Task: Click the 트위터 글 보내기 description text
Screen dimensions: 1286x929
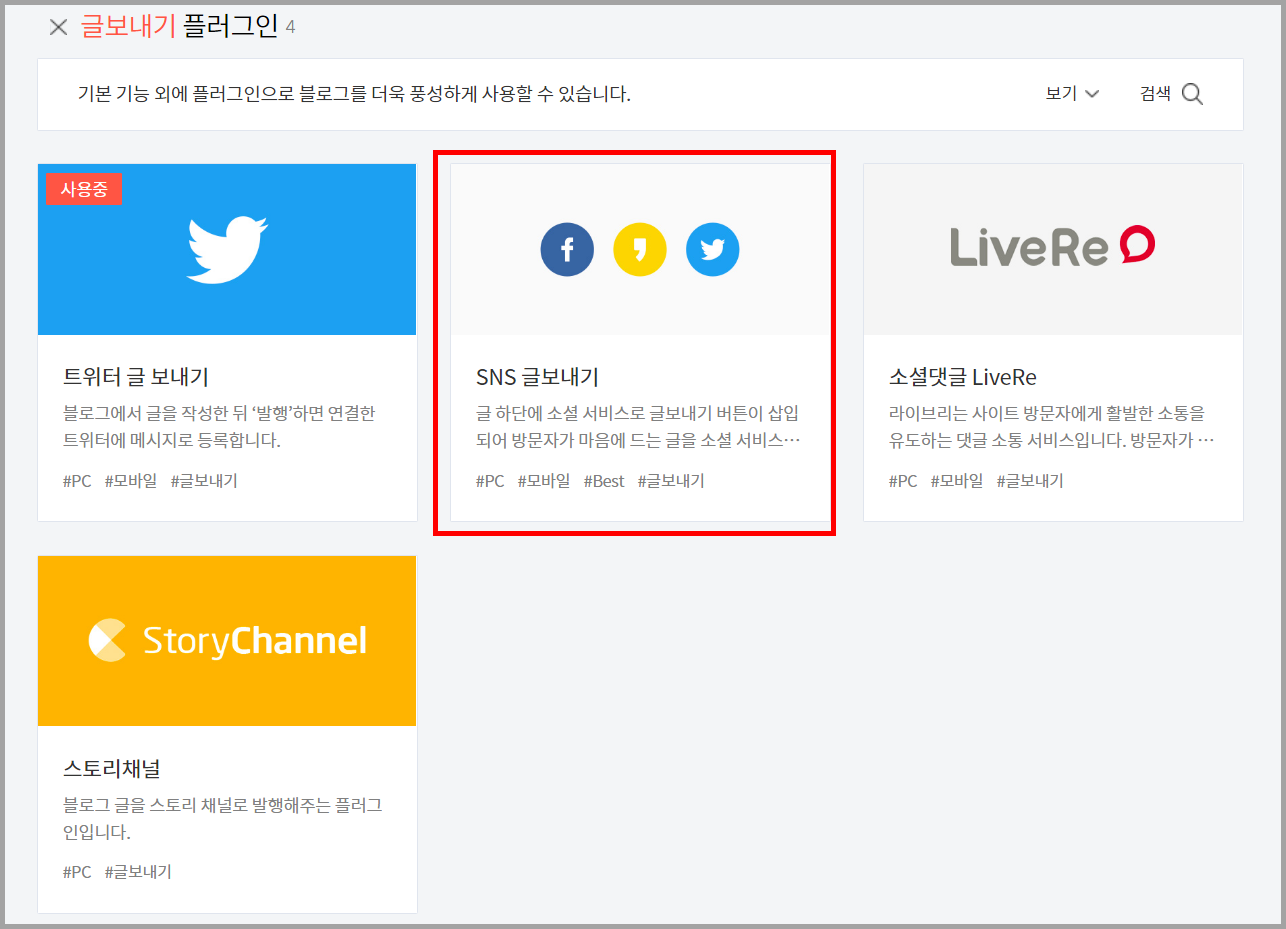Action: (219, 426)
